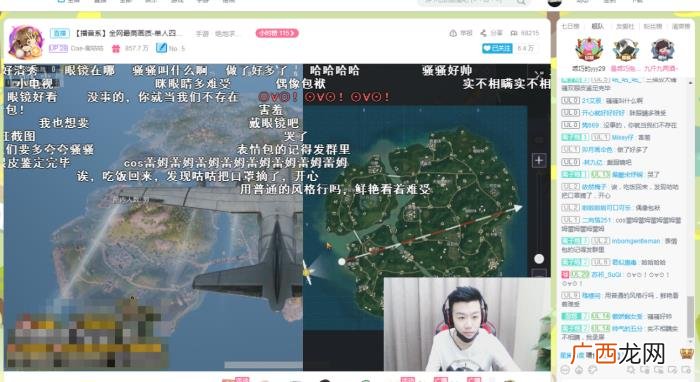Click the second icon in chat input toolbar

(579, 370)
